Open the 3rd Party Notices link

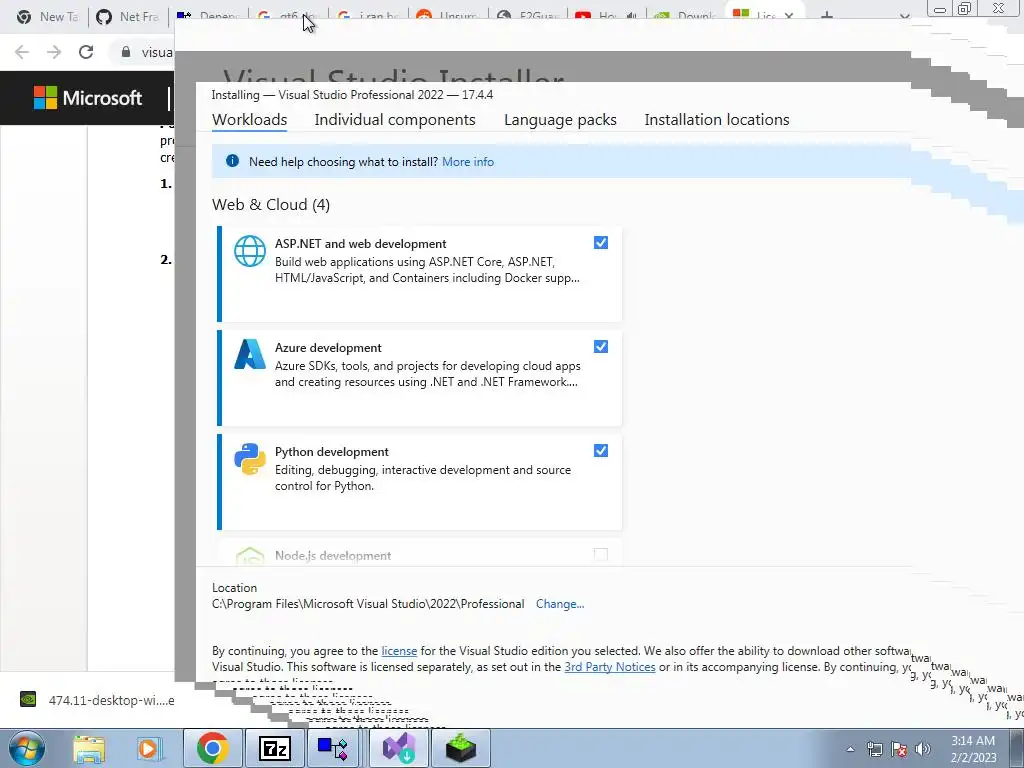(x=610, y=667)
